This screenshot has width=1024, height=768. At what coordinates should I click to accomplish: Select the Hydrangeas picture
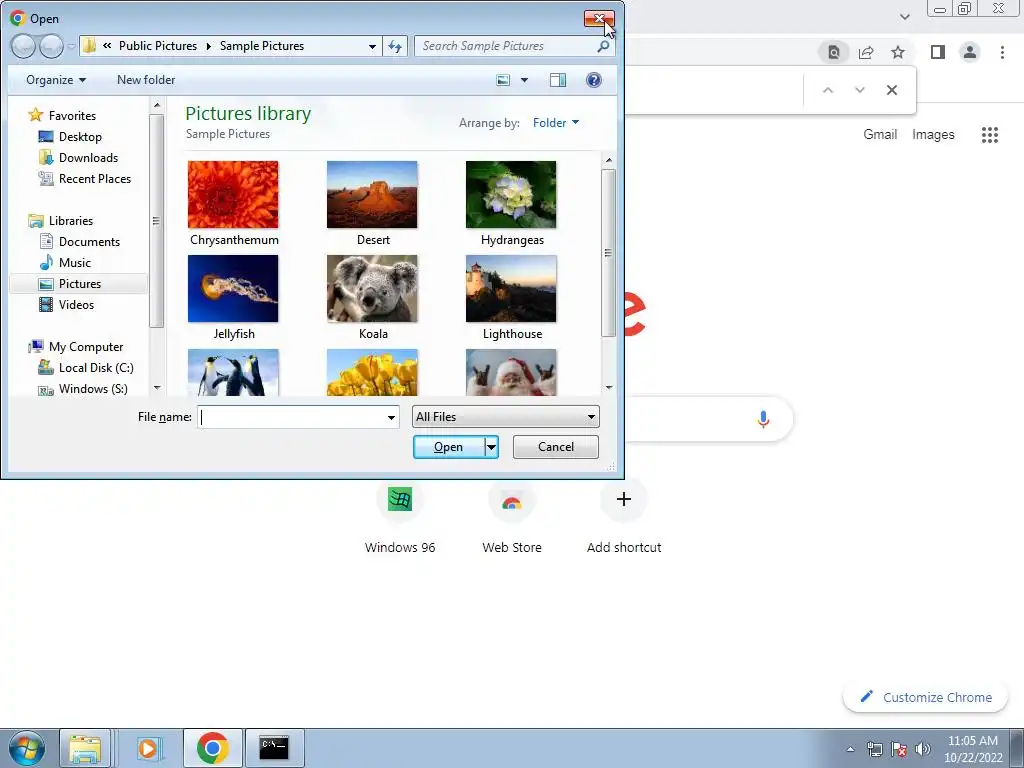[x=511, y=204]
